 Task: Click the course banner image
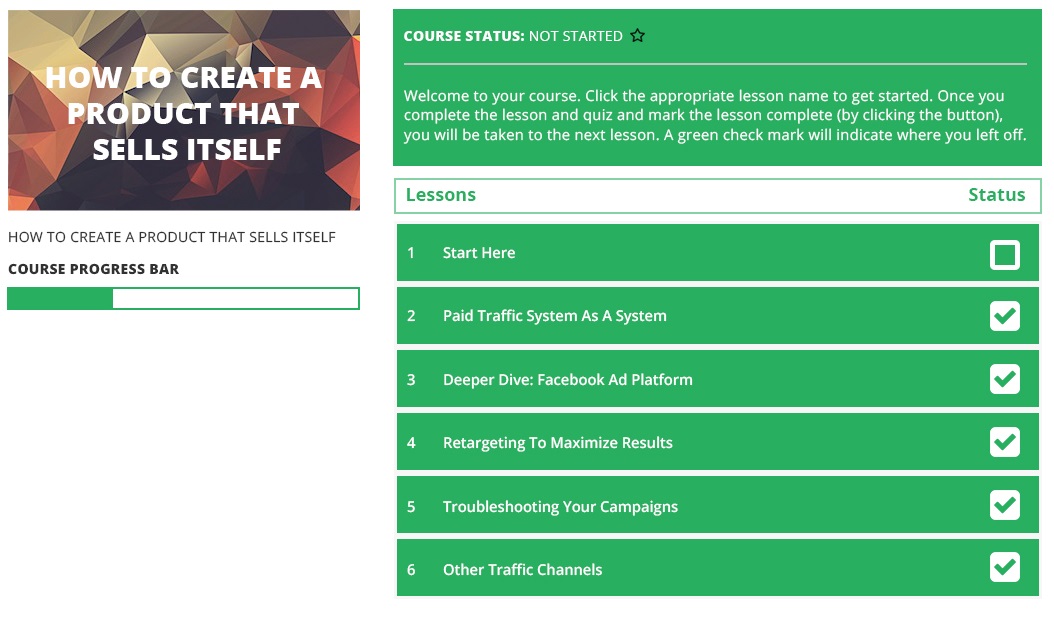click(184, 110)
